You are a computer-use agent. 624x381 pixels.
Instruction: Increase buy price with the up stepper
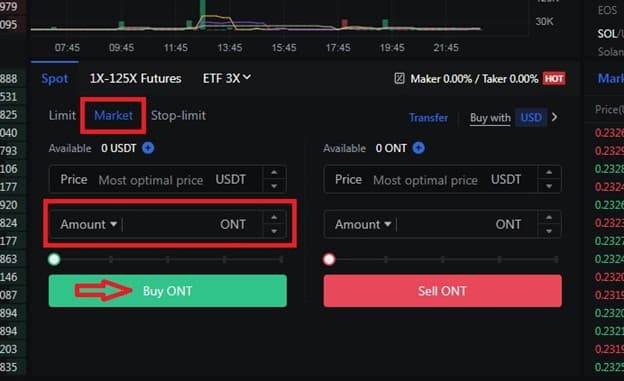click(274, 173)
